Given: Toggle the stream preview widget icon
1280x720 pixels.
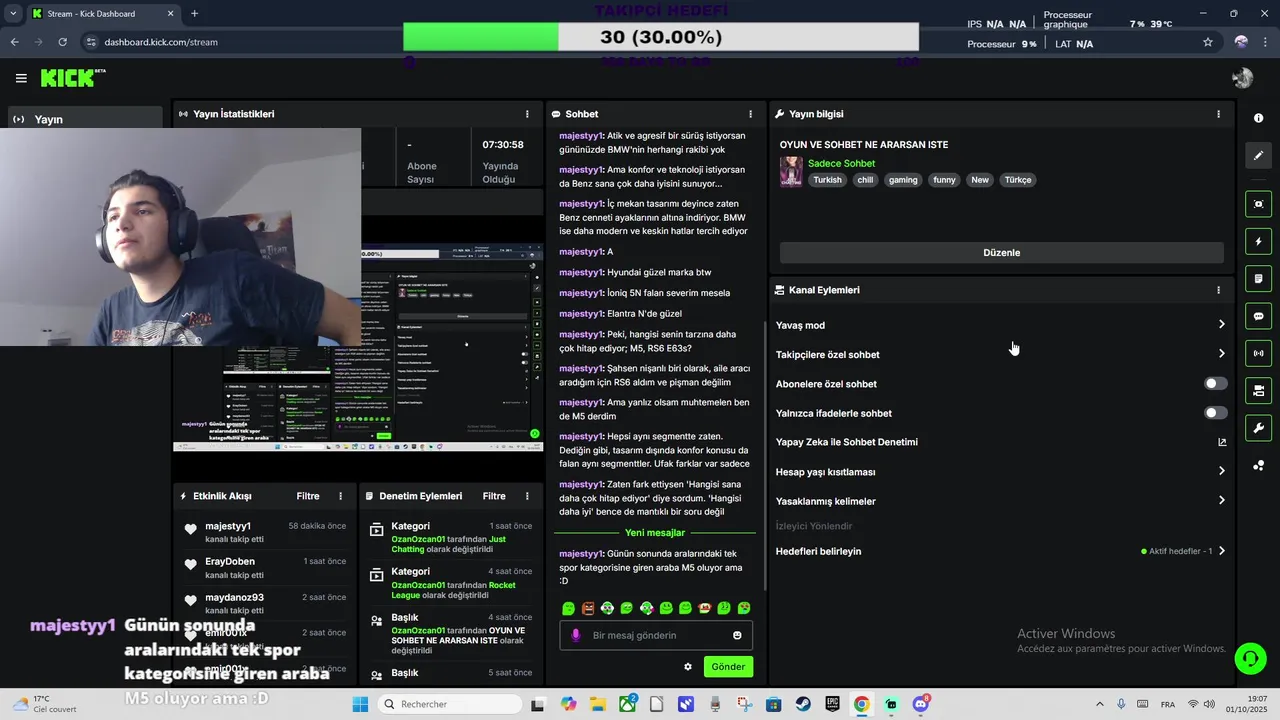Looking at the screenshot, I should click(x=1258, y=204).
